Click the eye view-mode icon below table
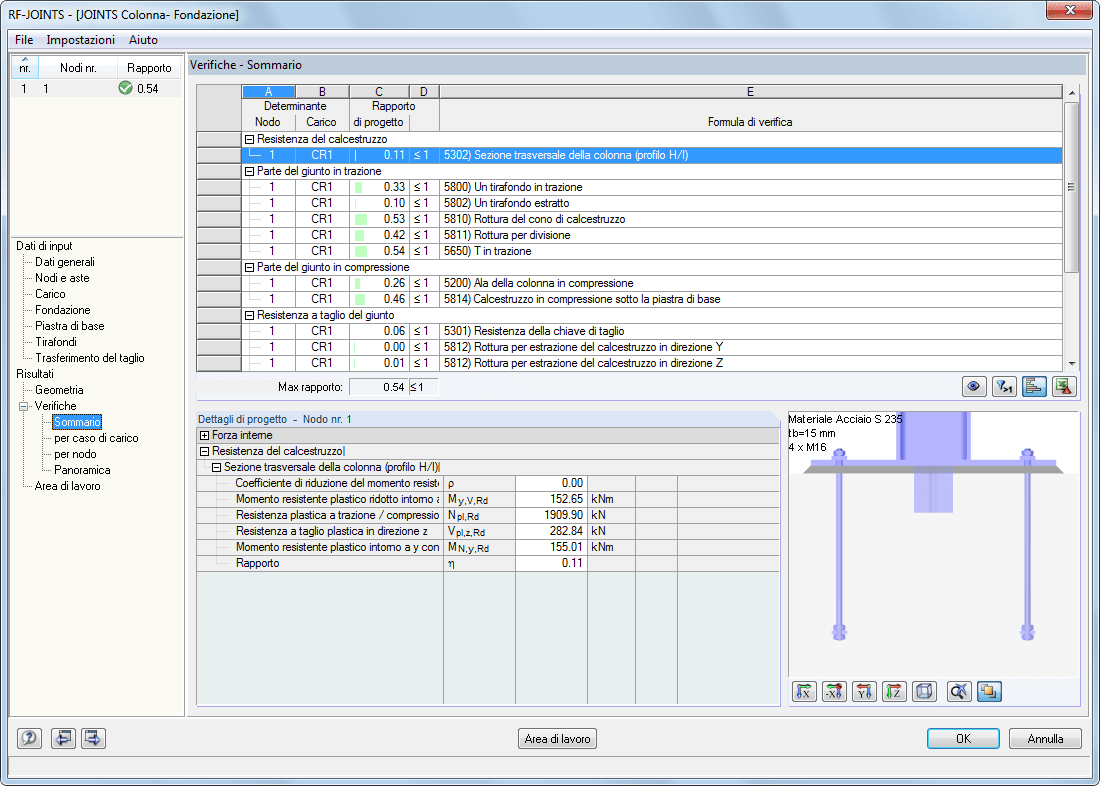This screenshot has width=1100, height=786. click(974, 387)
